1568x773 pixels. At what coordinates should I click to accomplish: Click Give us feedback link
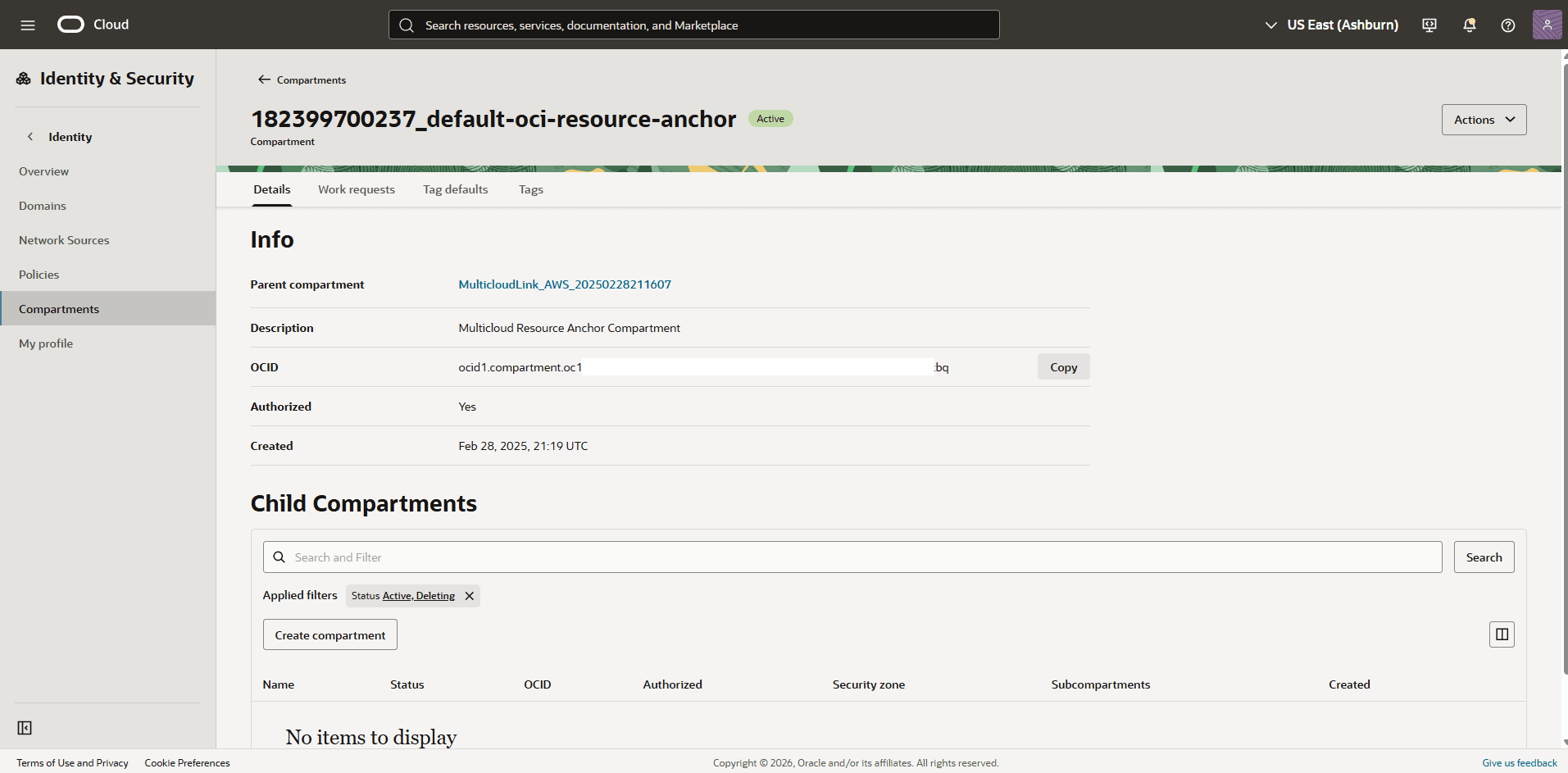[1520, 763]
